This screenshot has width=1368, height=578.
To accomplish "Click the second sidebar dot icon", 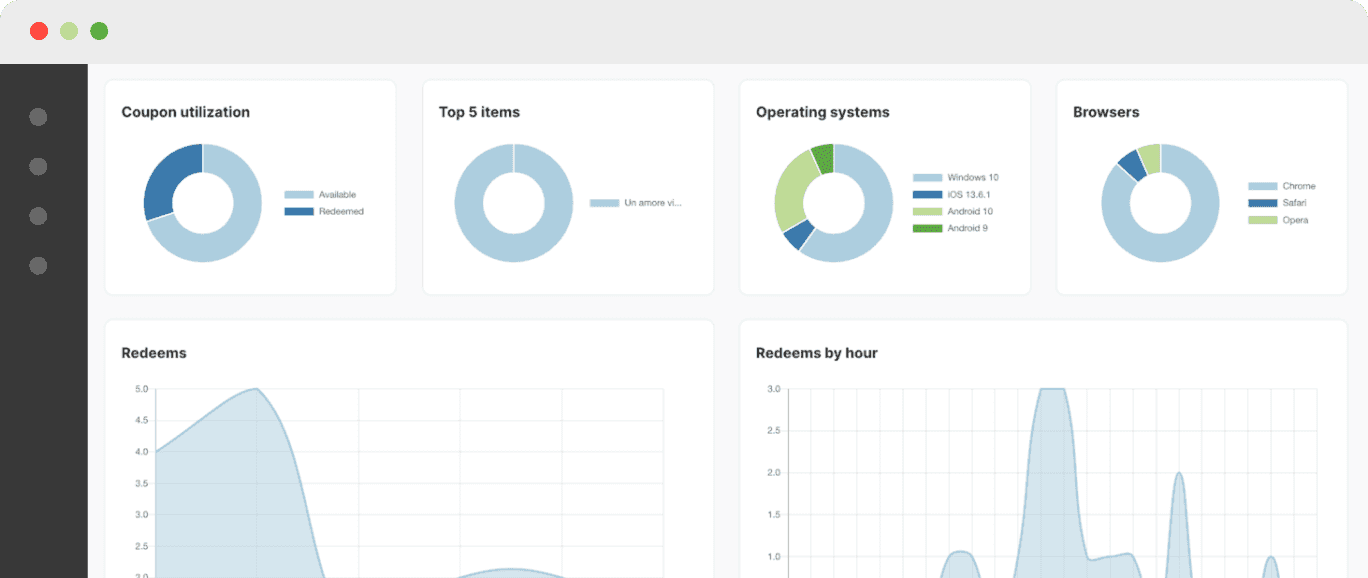I will point(38,166).
